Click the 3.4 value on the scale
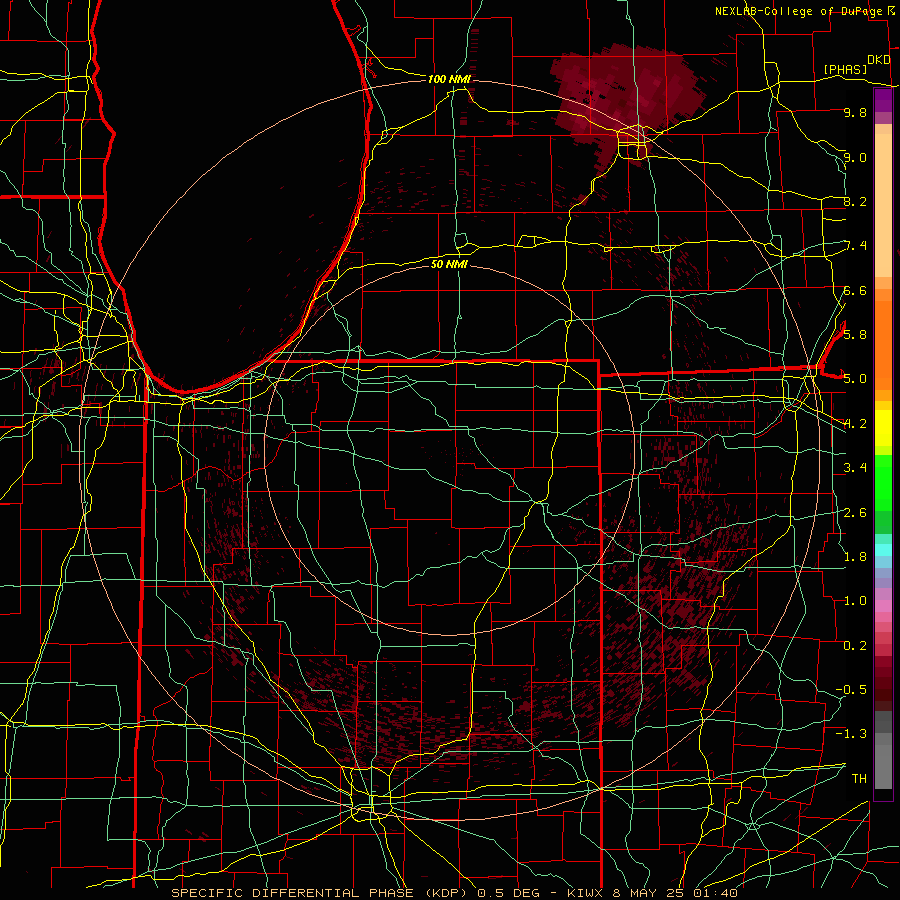Viewport: 900px width, 900px height. tap(855, 467)
